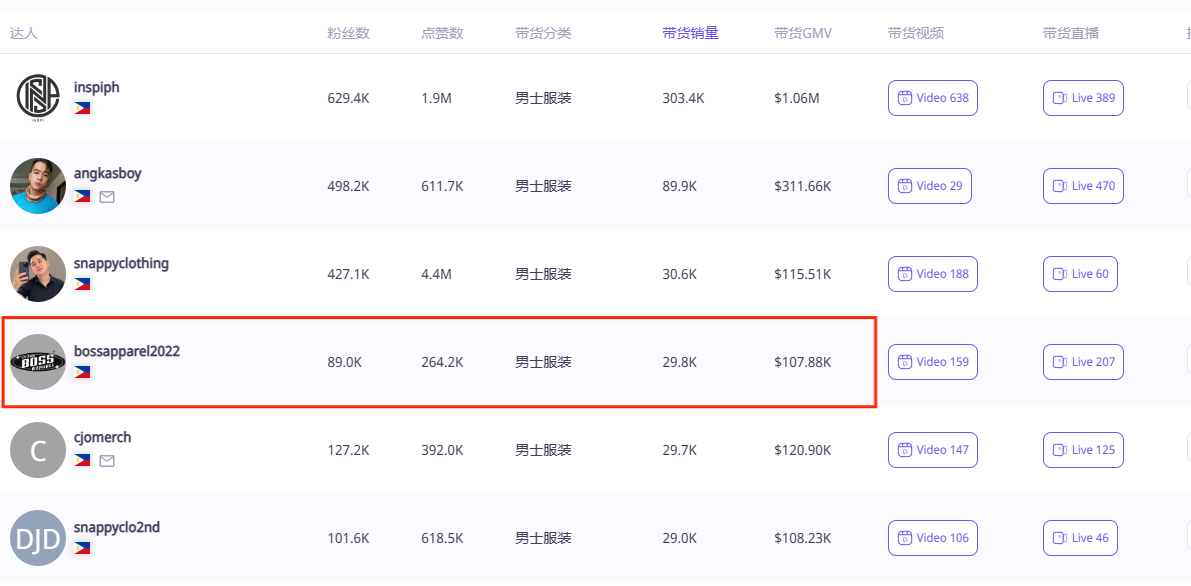Click the Video 159 button
Image resolution: width=1191 pixels, height=586 pixels.
pos(932,362)
